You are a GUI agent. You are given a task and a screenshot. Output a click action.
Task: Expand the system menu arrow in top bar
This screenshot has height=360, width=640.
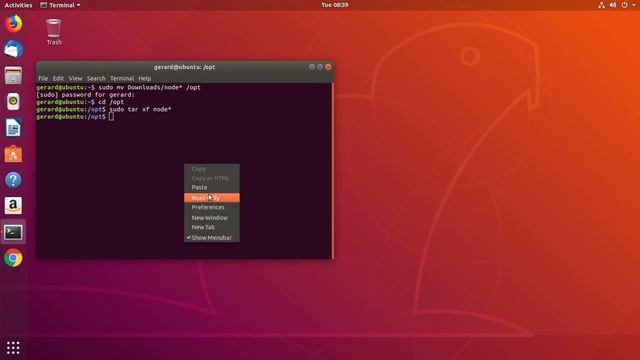pyautogui.click(x=634, y=5)
